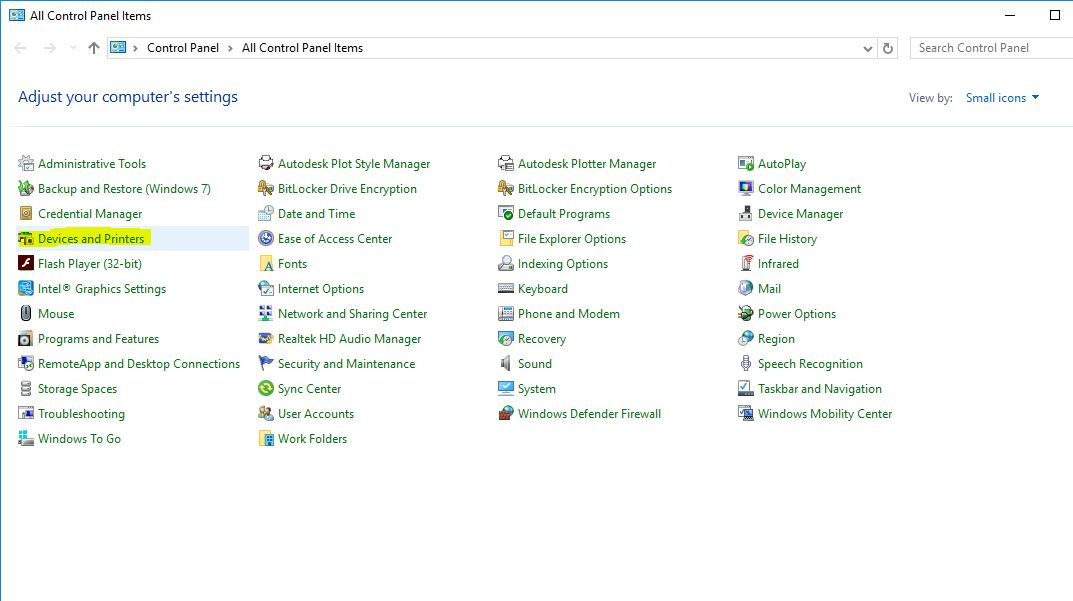Open the Keyboard icon

point(506,288)
